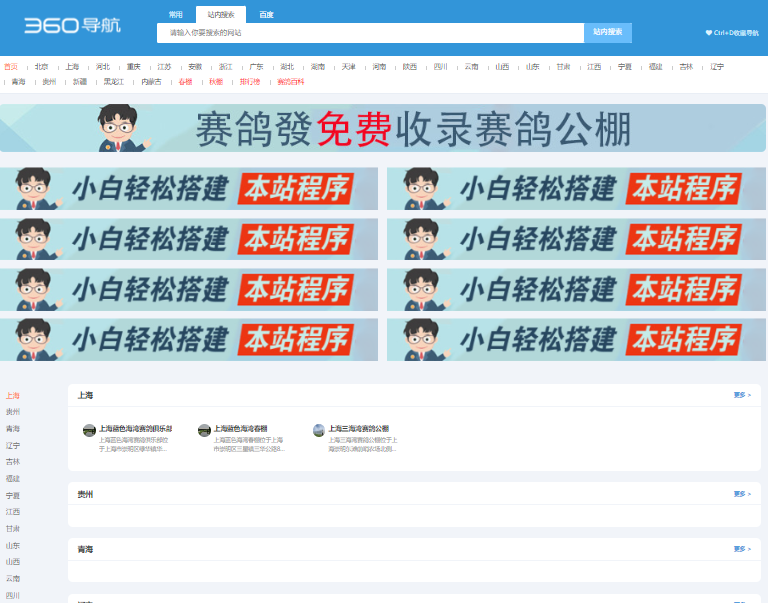Select 辽宁 in the left sidebar list
Image resolution: width=768 pixels, height=603 pixels.
pos(13,446)
